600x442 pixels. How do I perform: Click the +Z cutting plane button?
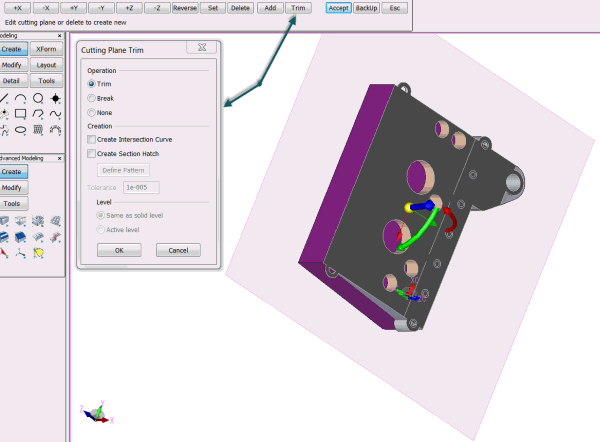(x=129, y=7)
